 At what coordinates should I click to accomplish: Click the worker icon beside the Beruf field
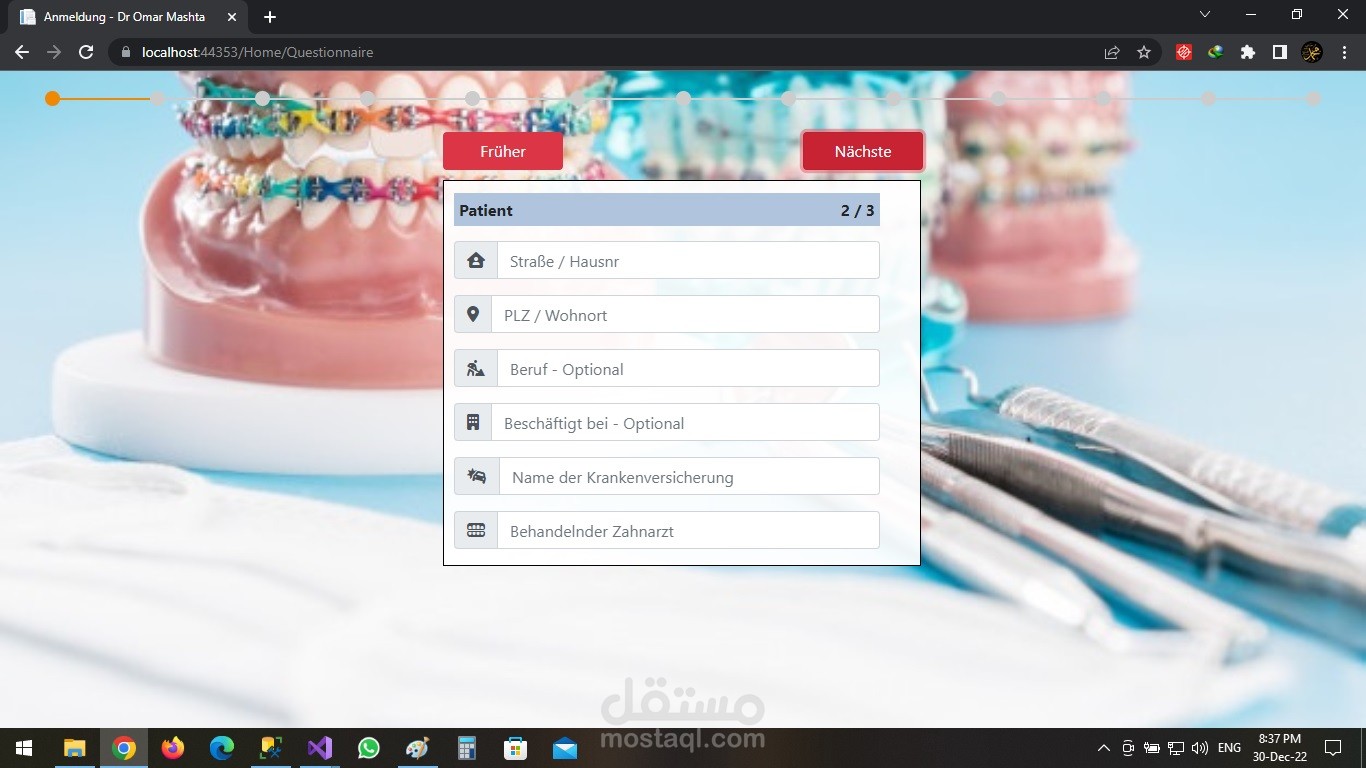(x=475, y=367)
